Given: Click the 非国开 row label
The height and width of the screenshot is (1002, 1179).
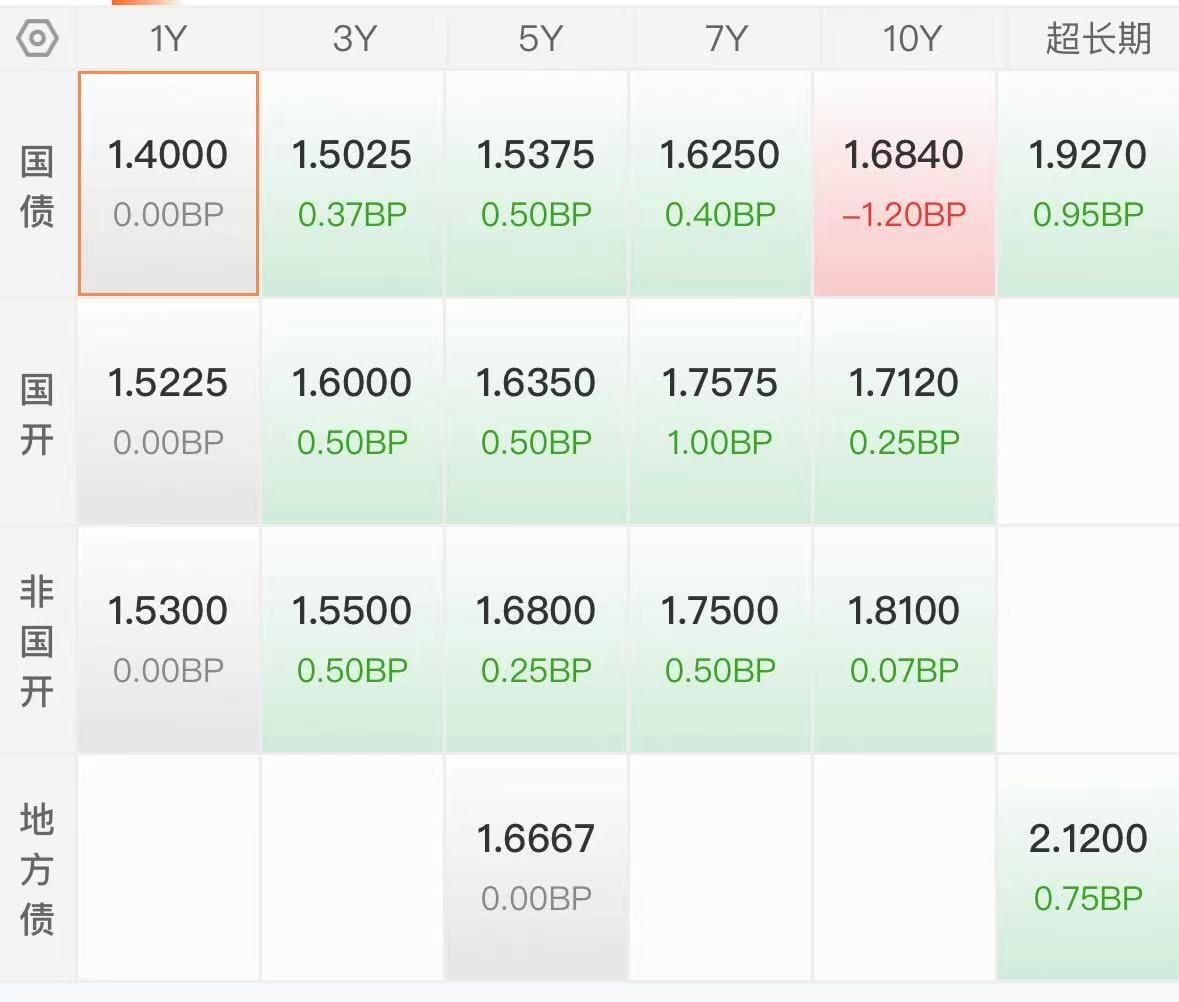Looking at the screenshot, I should pyautogui.click(x=37, y=640).
